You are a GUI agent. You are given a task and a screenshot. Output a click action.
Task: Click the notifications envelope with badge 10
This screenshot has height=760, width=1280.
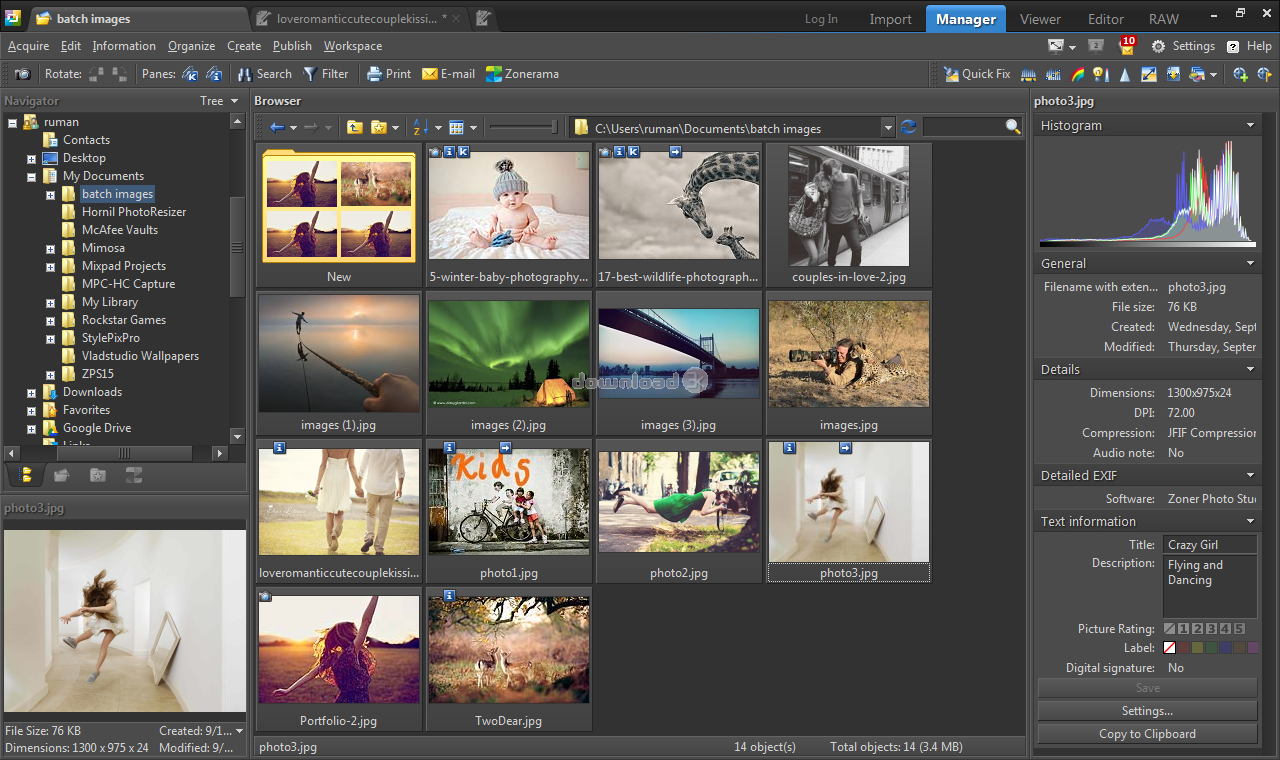point(1126,46)
